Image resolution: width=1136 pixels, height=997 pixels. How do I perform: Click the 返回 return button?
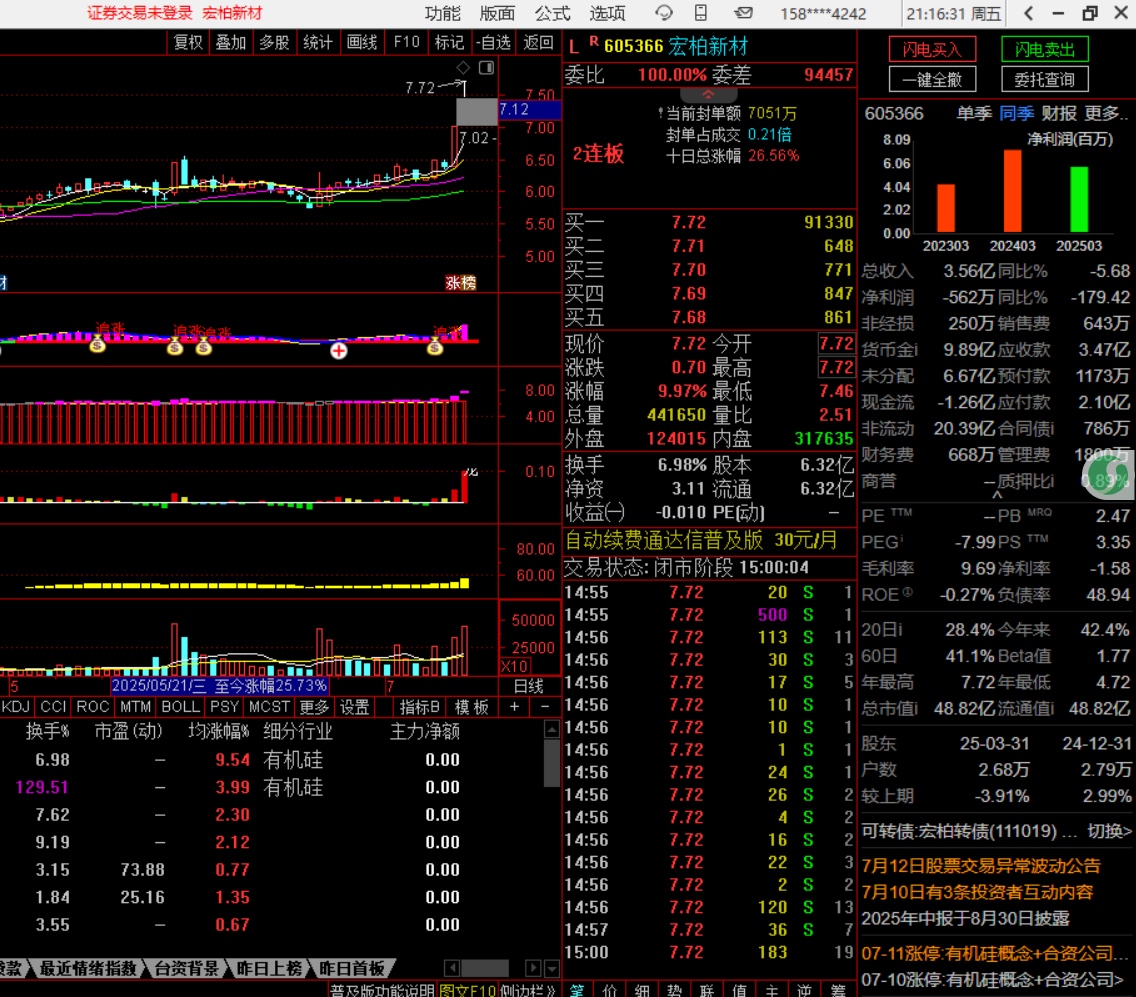point(538,43)
